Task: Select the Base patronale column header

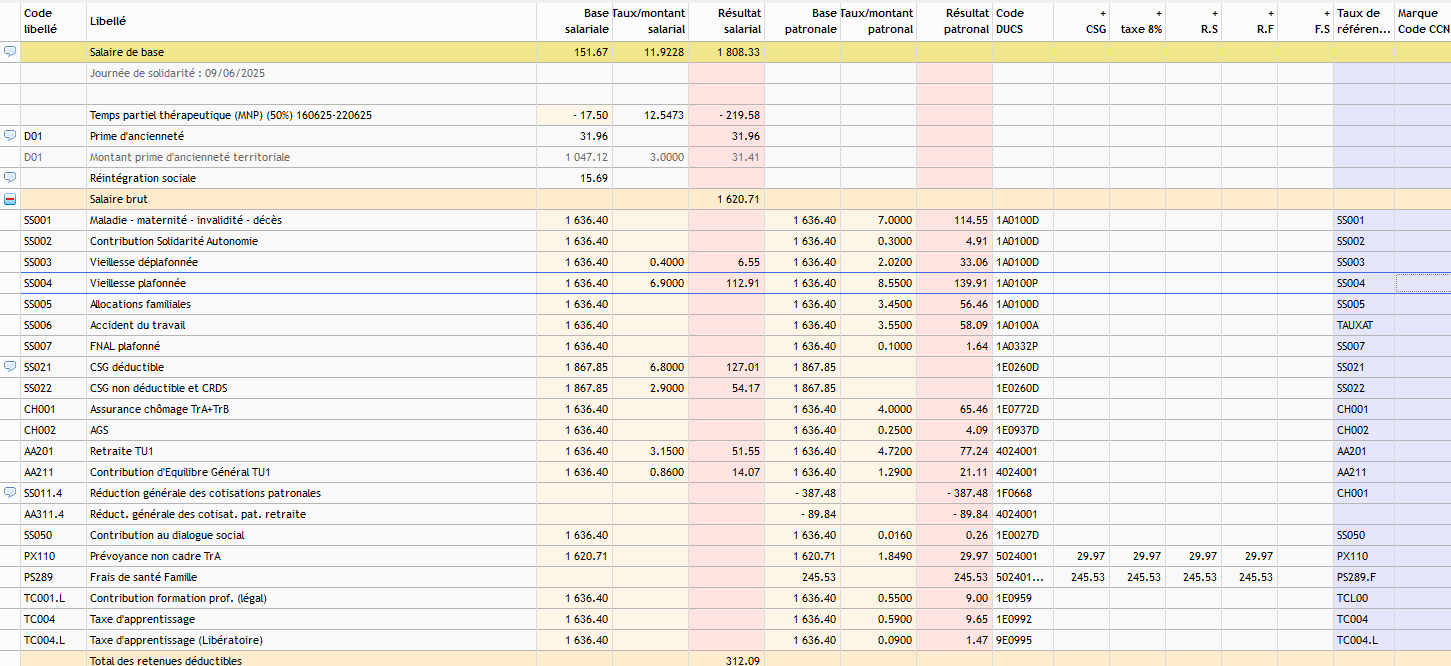Action: pos(802,21)
